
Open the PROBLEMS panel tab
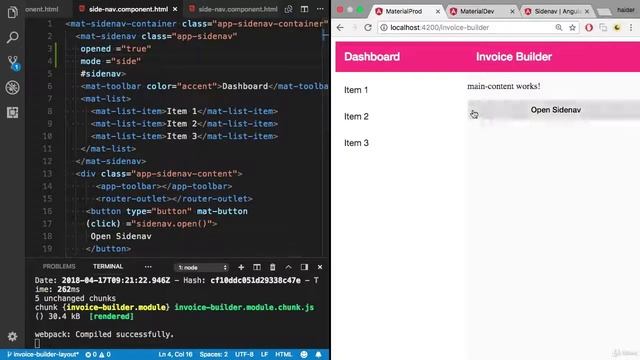[x=59, y=267]
